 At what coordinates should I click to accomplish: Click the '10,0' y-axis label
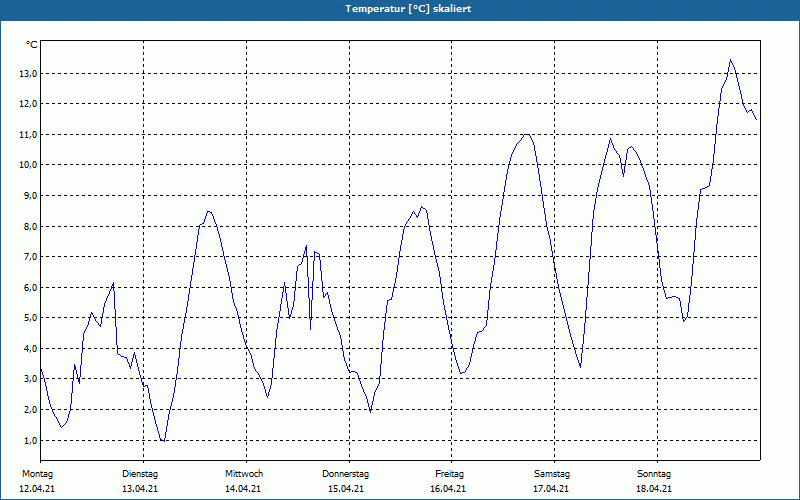tap(28, 165)
